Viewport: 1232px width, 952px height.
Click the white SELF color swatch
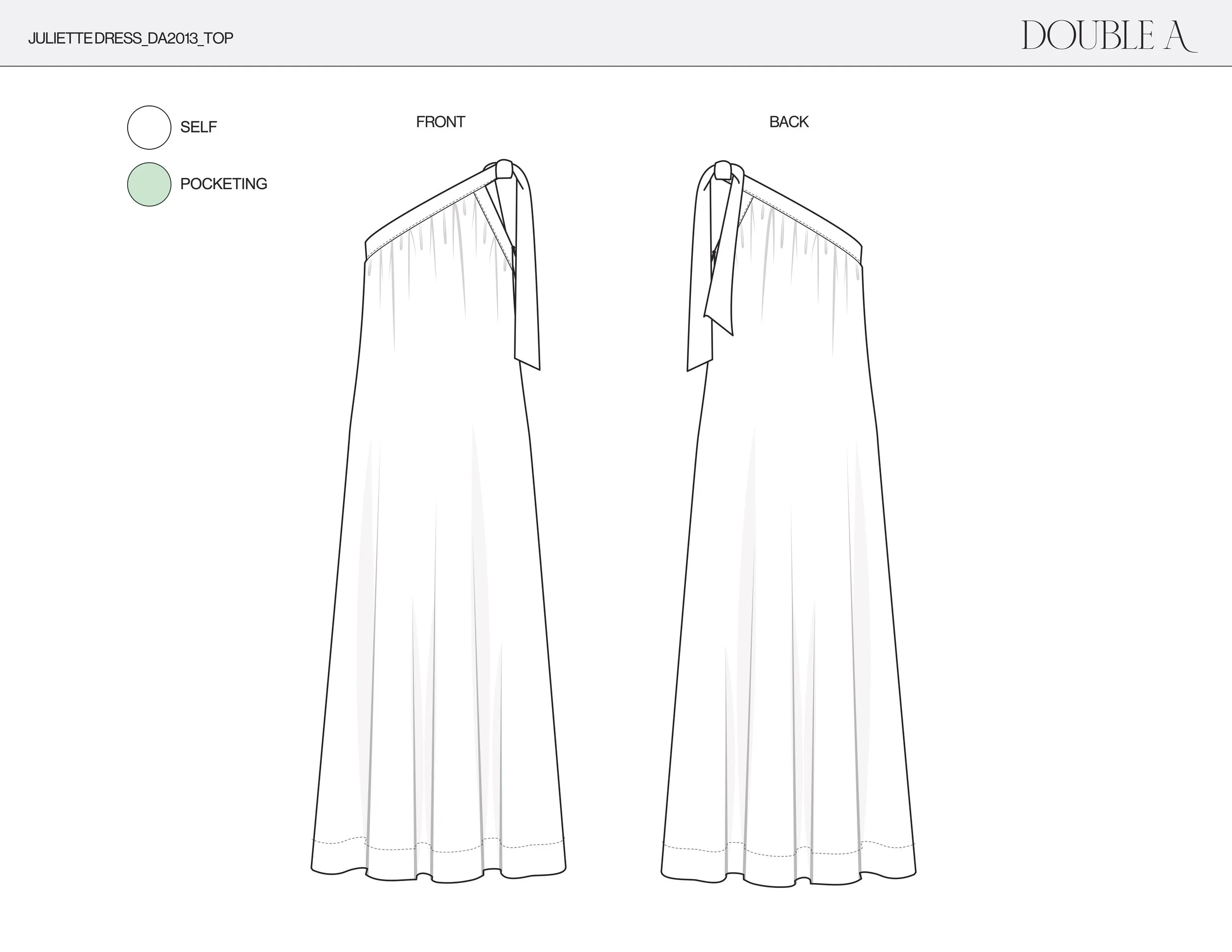pyautogui.click(x=149, y=128)
